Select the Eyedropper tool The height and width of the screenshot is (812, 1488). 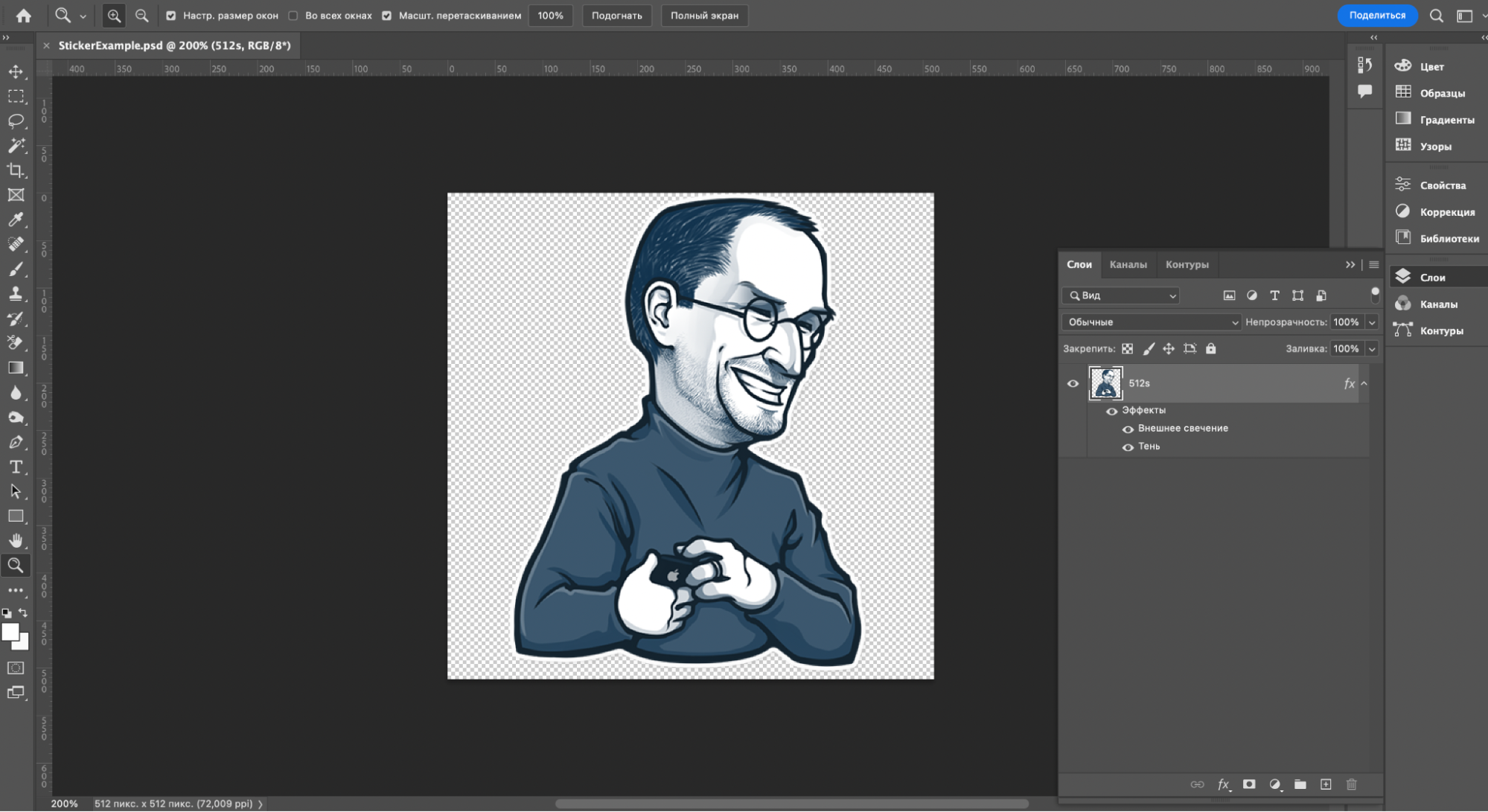click(x=16, y=220)
